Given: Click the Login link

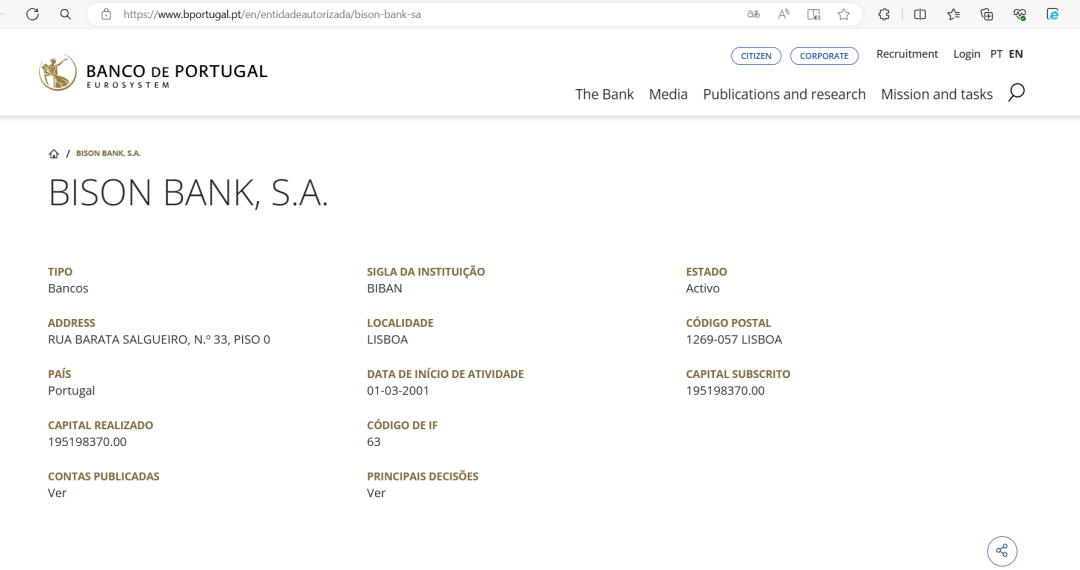Looking at the screenshot, I should 966,54.
